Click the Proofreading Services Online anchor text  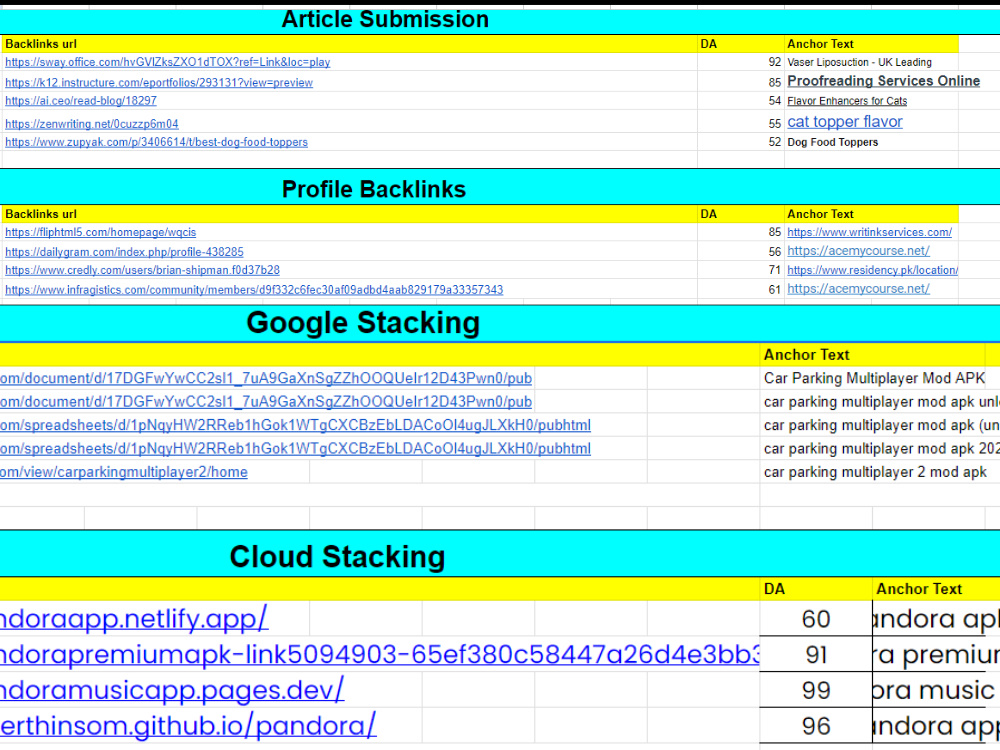(883, 81)
